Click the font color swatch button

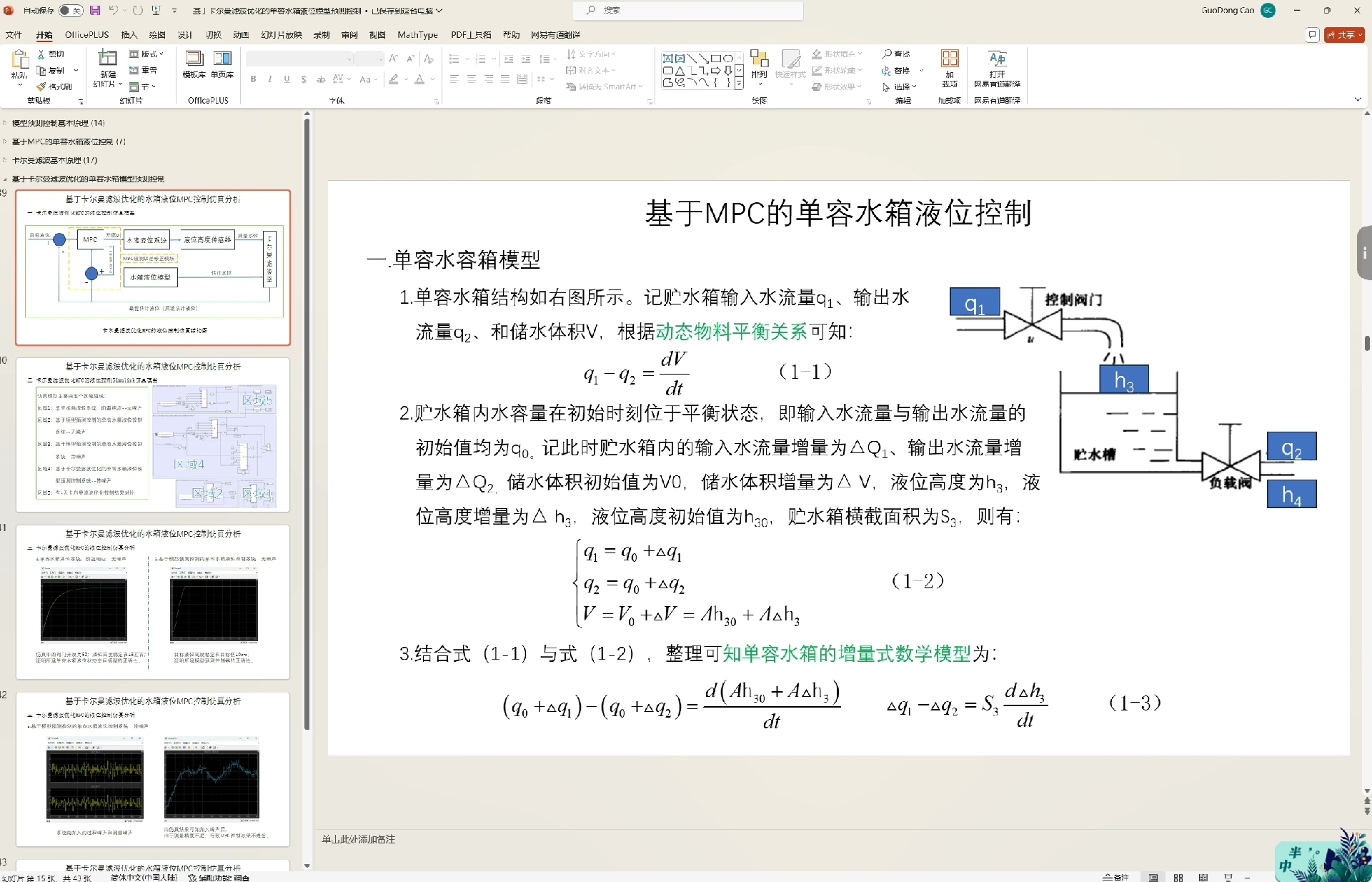tap(419, 79)
